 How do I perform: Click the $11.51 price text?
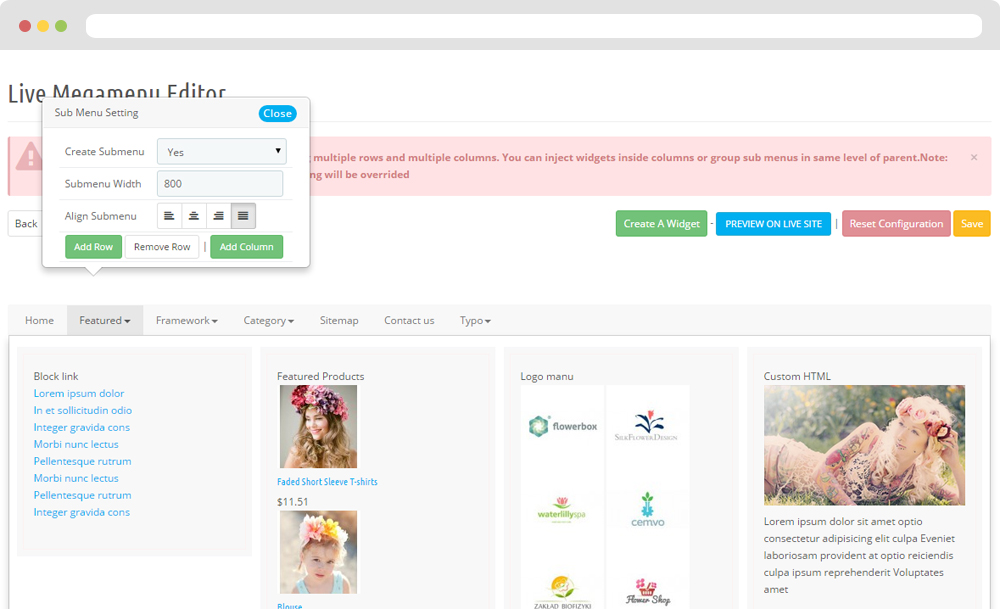click(x=293, y=502)
